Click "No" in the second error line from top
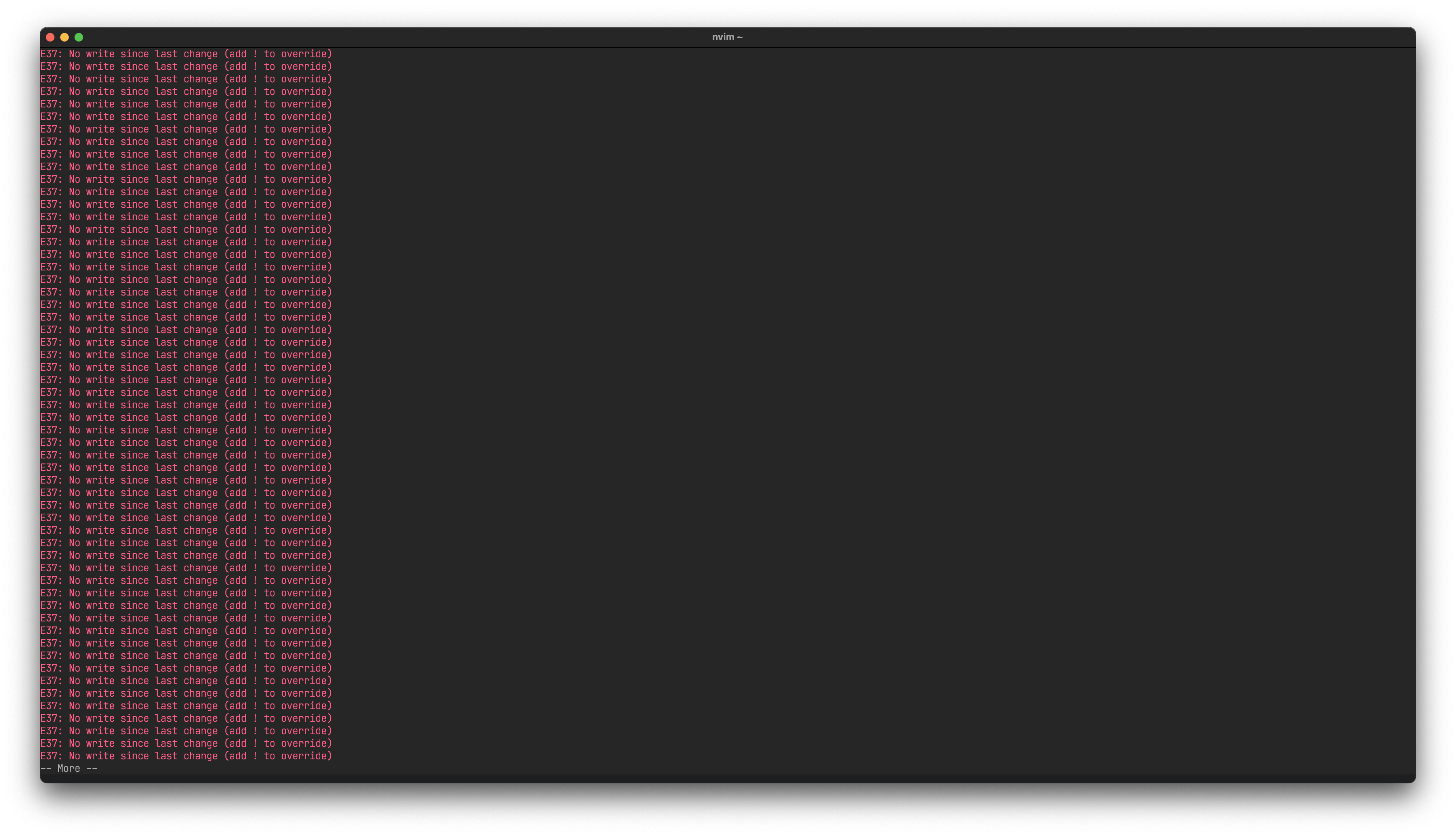This screenshot has height=836, width=1456. [x=75, y=67]
